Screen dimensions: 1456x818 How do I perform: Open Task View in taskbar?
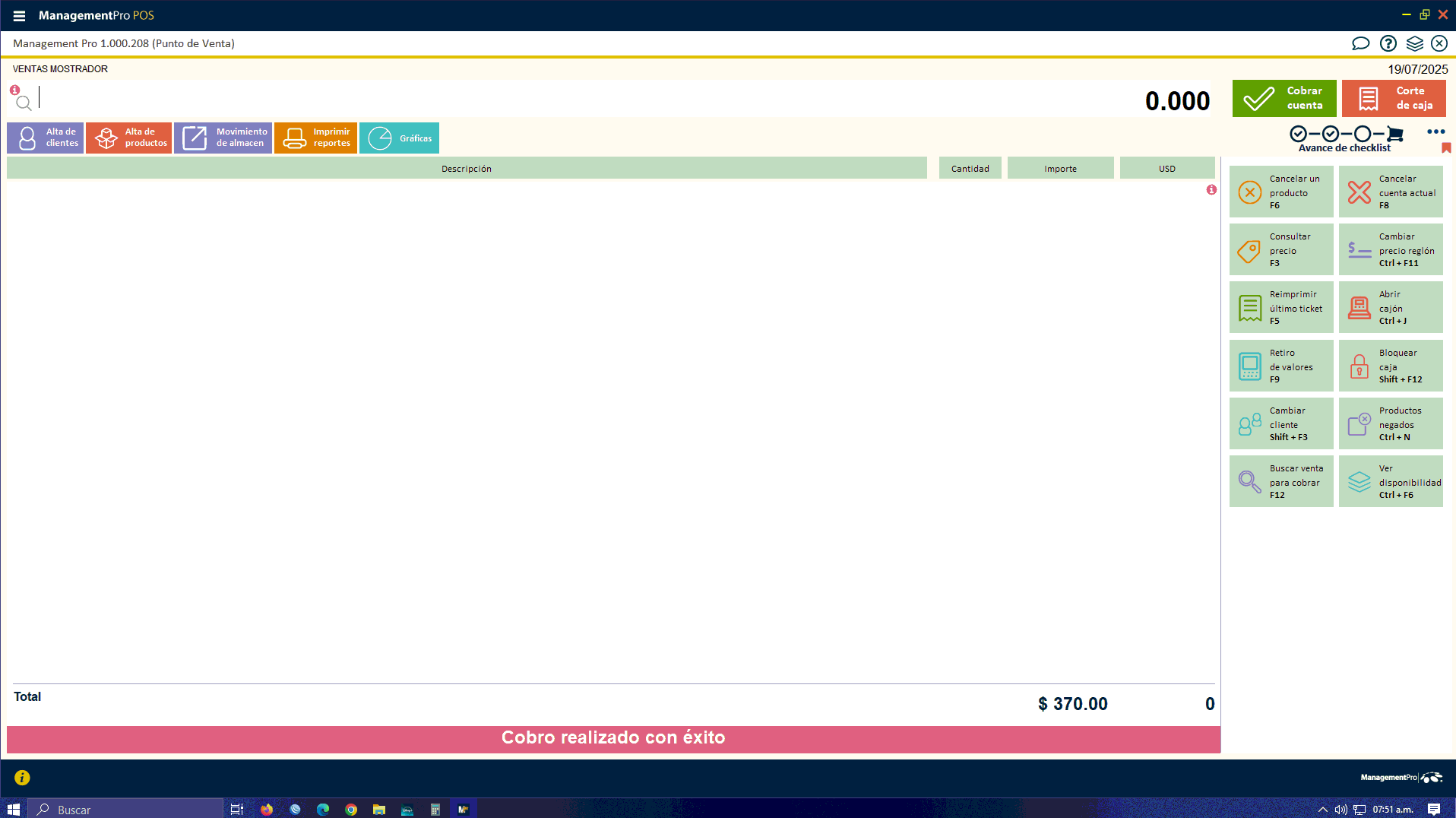point(237,809)
